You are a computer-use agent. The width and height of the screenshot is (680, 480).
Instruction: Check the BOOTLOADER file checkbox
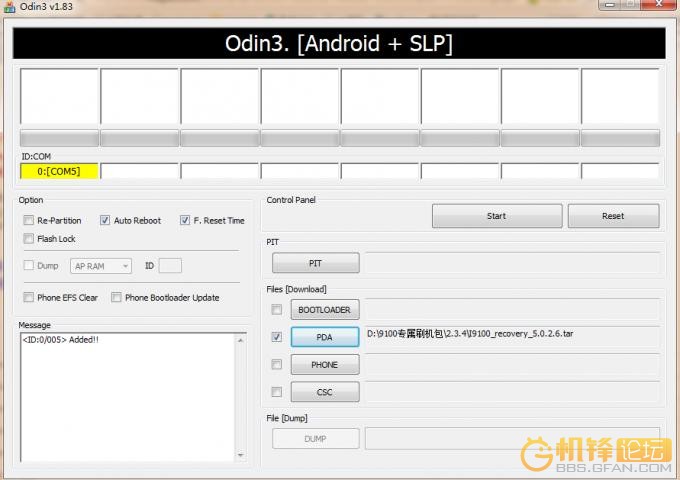(277, 309)
